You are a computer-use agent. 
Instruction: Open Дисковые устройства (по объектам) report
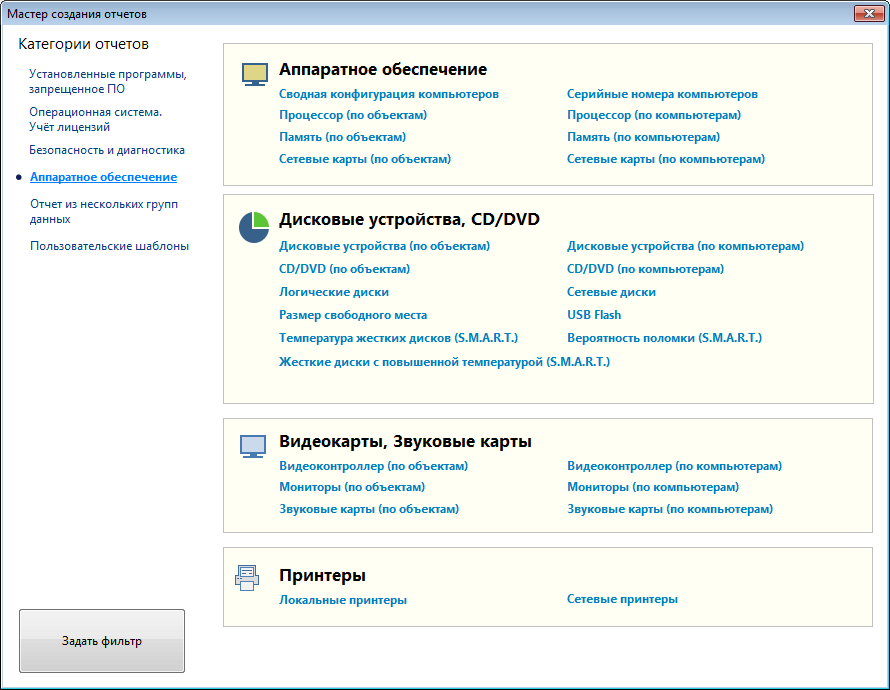coord(384,246)
